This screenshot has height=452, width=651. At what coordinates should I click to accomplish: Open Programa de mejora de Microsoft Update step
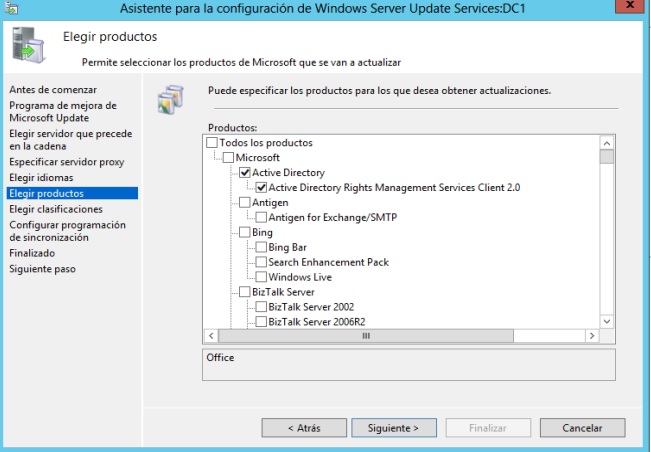click(63, 112)
